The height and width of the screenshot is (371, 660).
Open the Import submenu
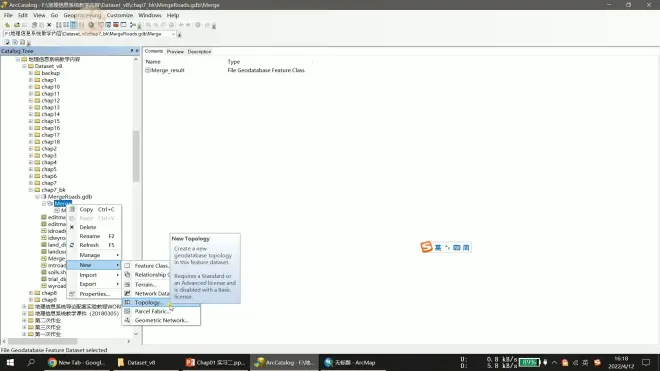pos(93,275)
